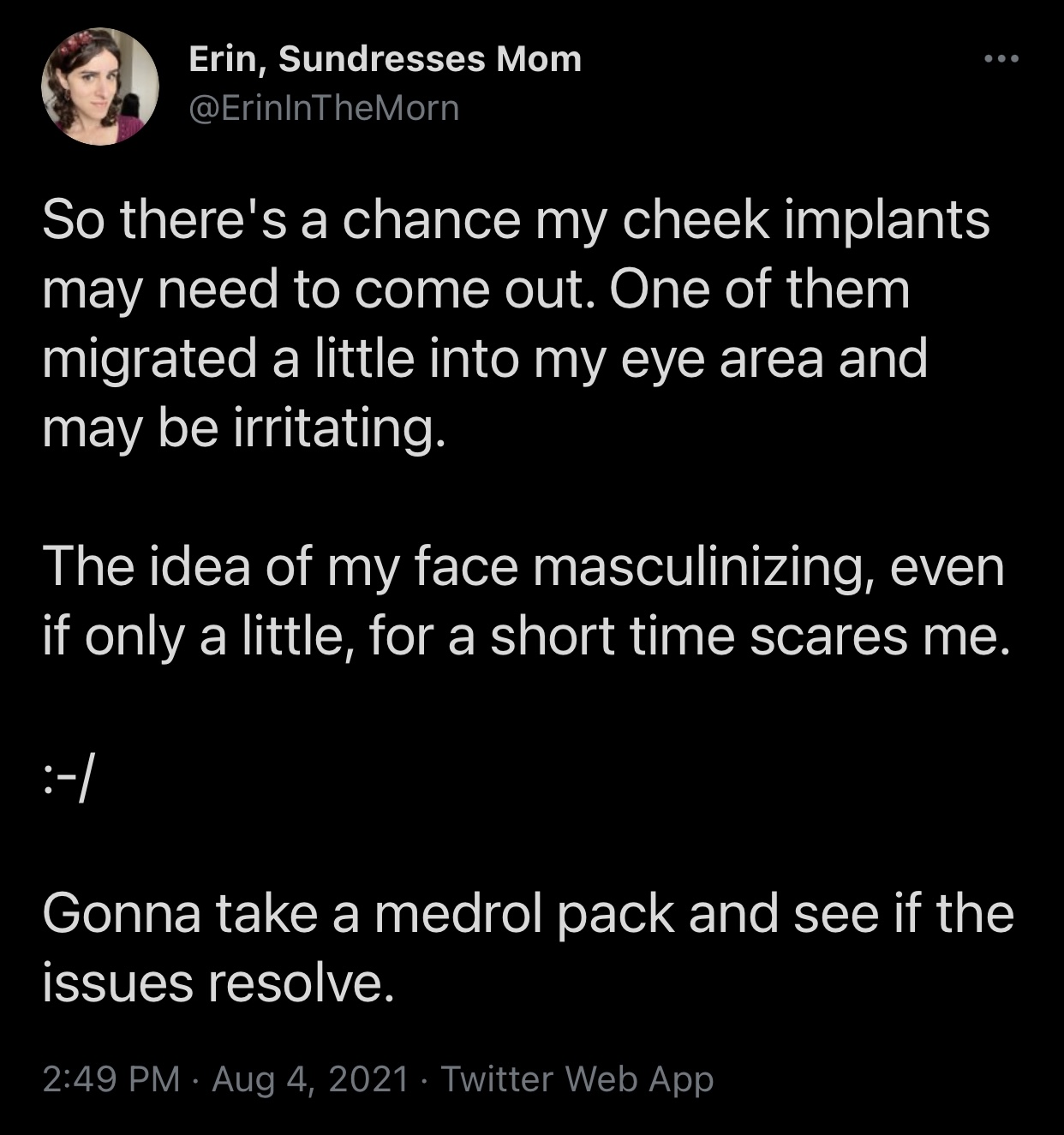The width and height of the screenshot is (1064, 1135).
Task: Open the Twitter Web App source link
Action: pos(577,1079)
